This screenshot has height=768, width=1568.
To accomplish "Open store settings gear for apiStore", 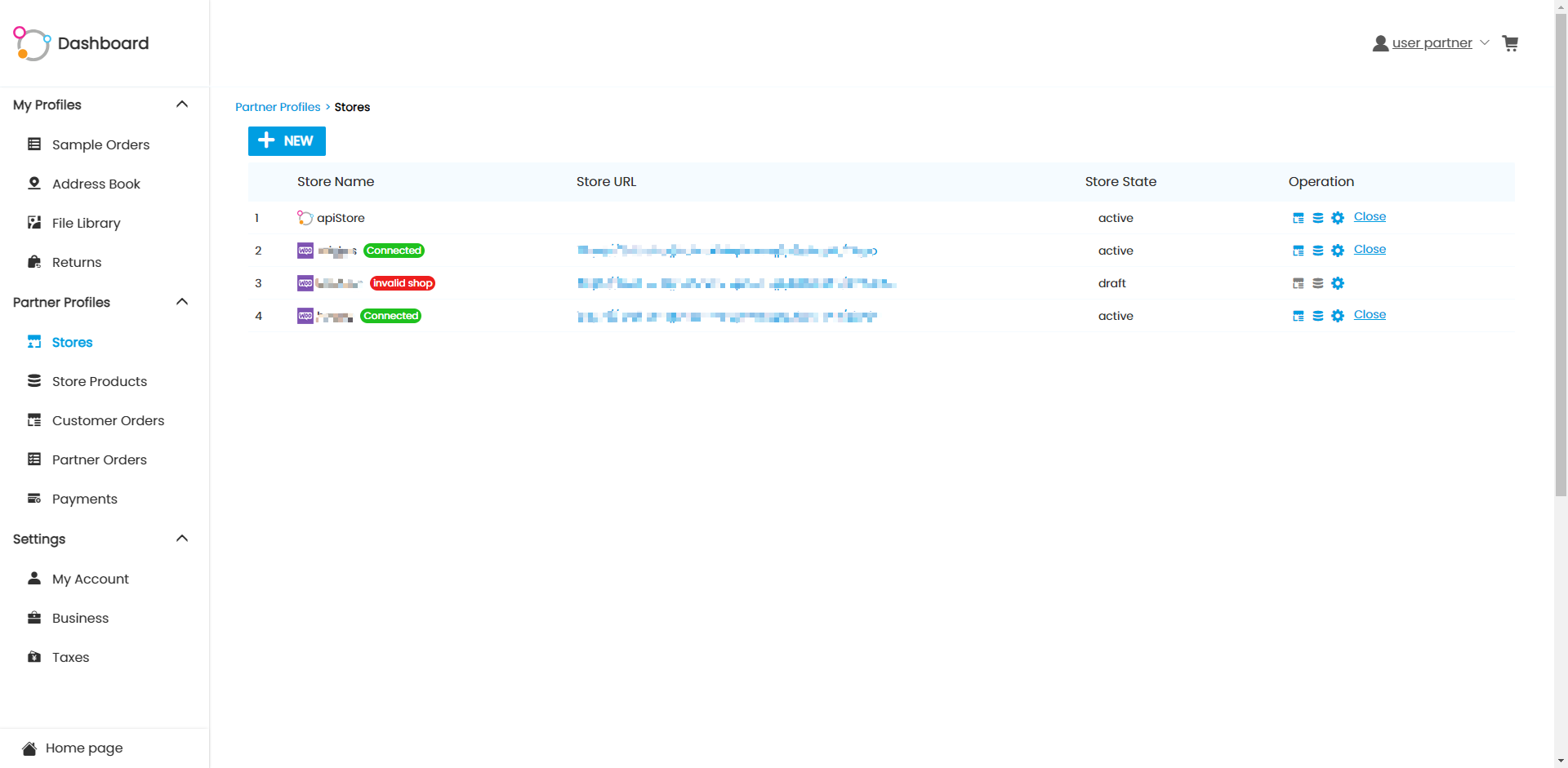I will (1338, 217).
